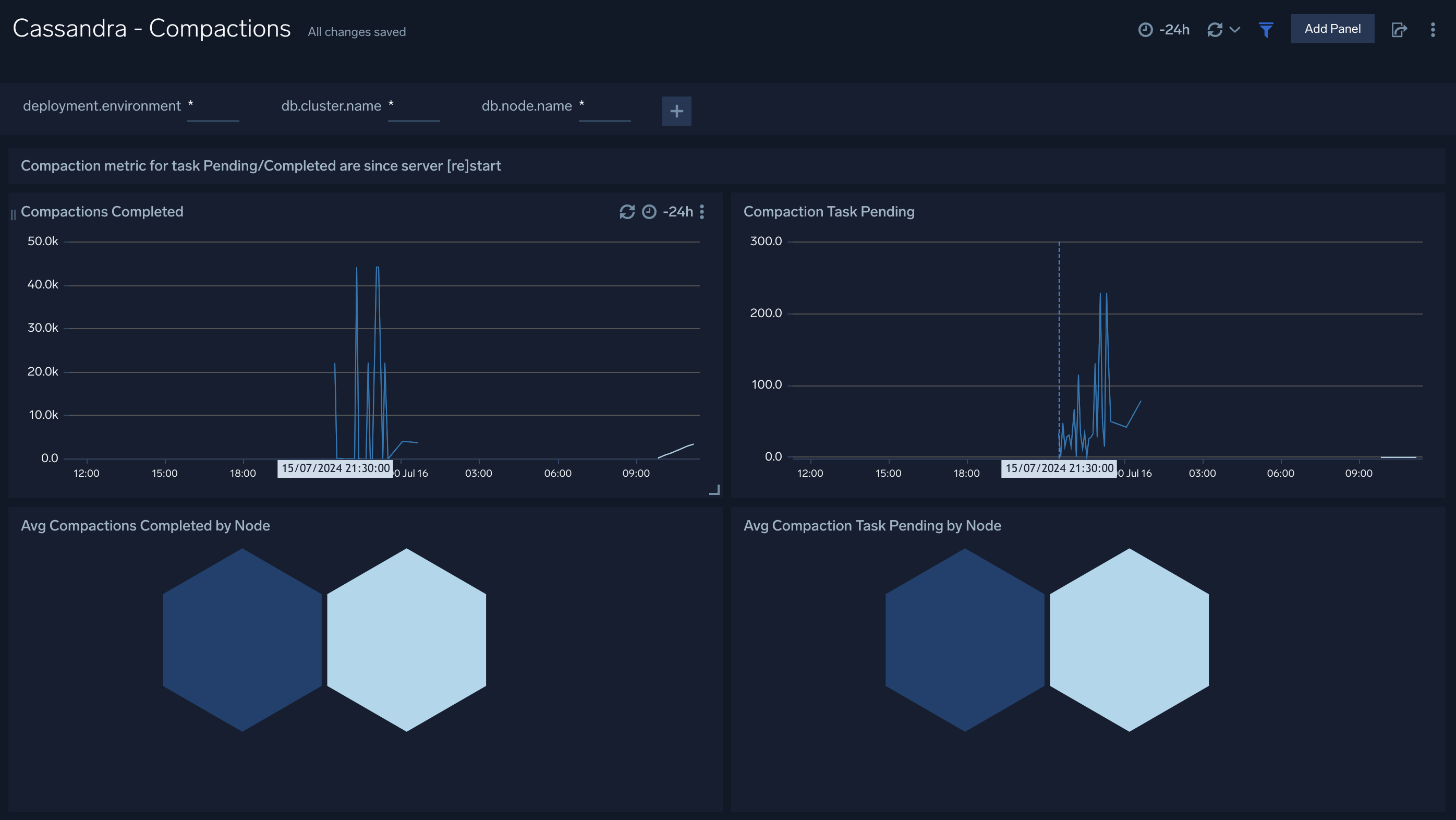Image resolution: width=1456 pixels, height=820 pixels.
Task: Add a new filter with the plus button
Action: click(x=676, y=111)
